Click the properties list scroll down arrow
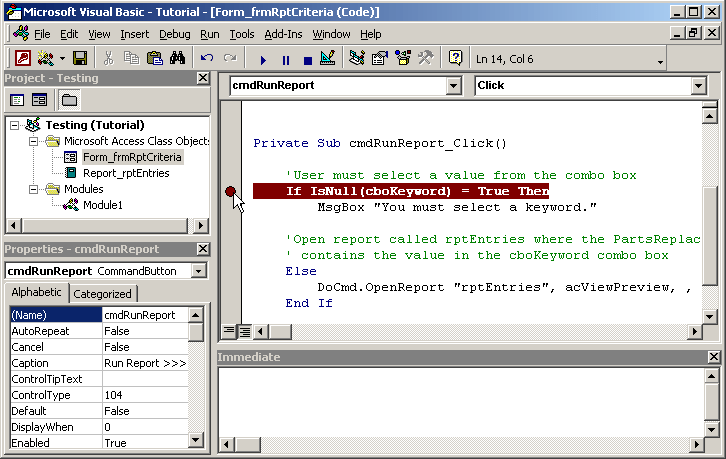Screen dimensions: 726x459 pos(196,440)
